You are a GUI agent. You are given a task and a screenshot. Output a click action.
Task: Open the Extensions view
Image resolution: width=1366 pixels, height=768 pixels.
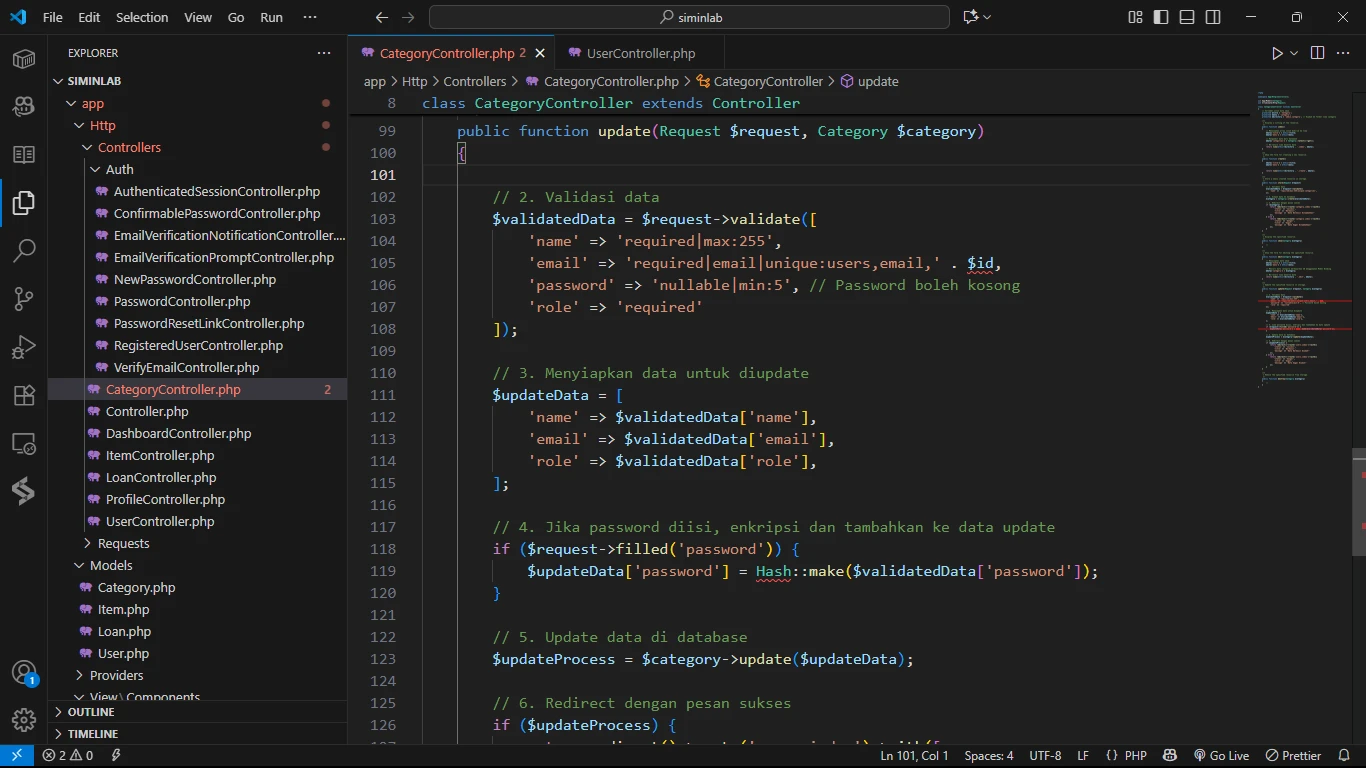point(24,395)
